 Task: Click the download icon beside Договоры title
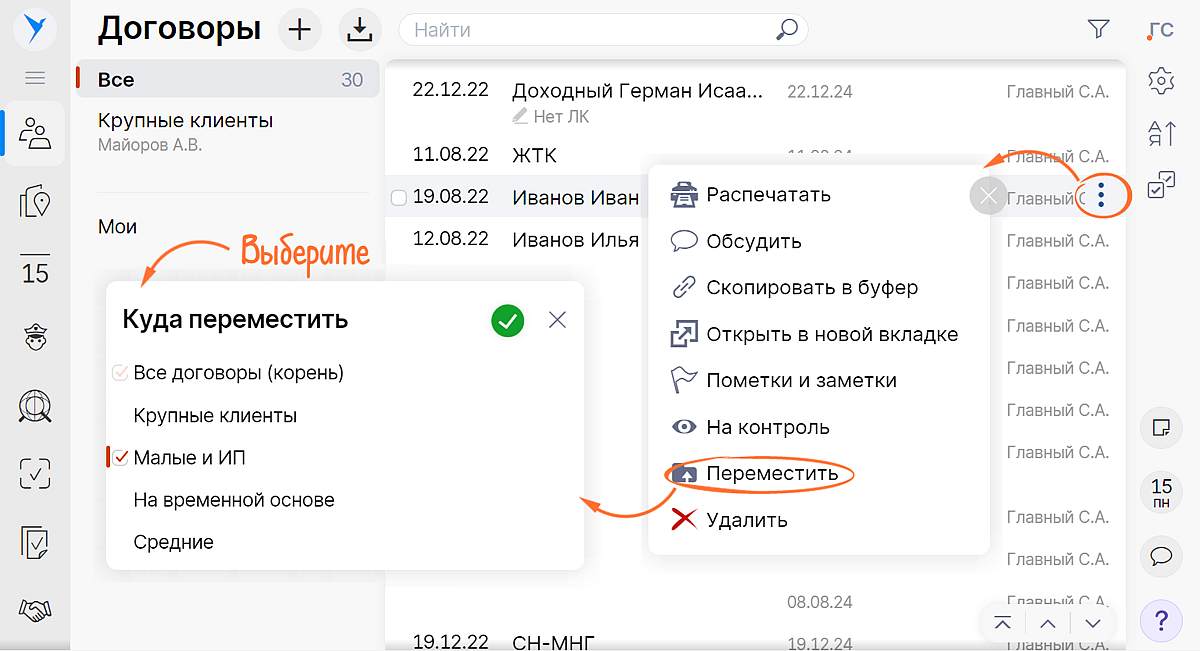pyautogui.click(x=358, y=30)
